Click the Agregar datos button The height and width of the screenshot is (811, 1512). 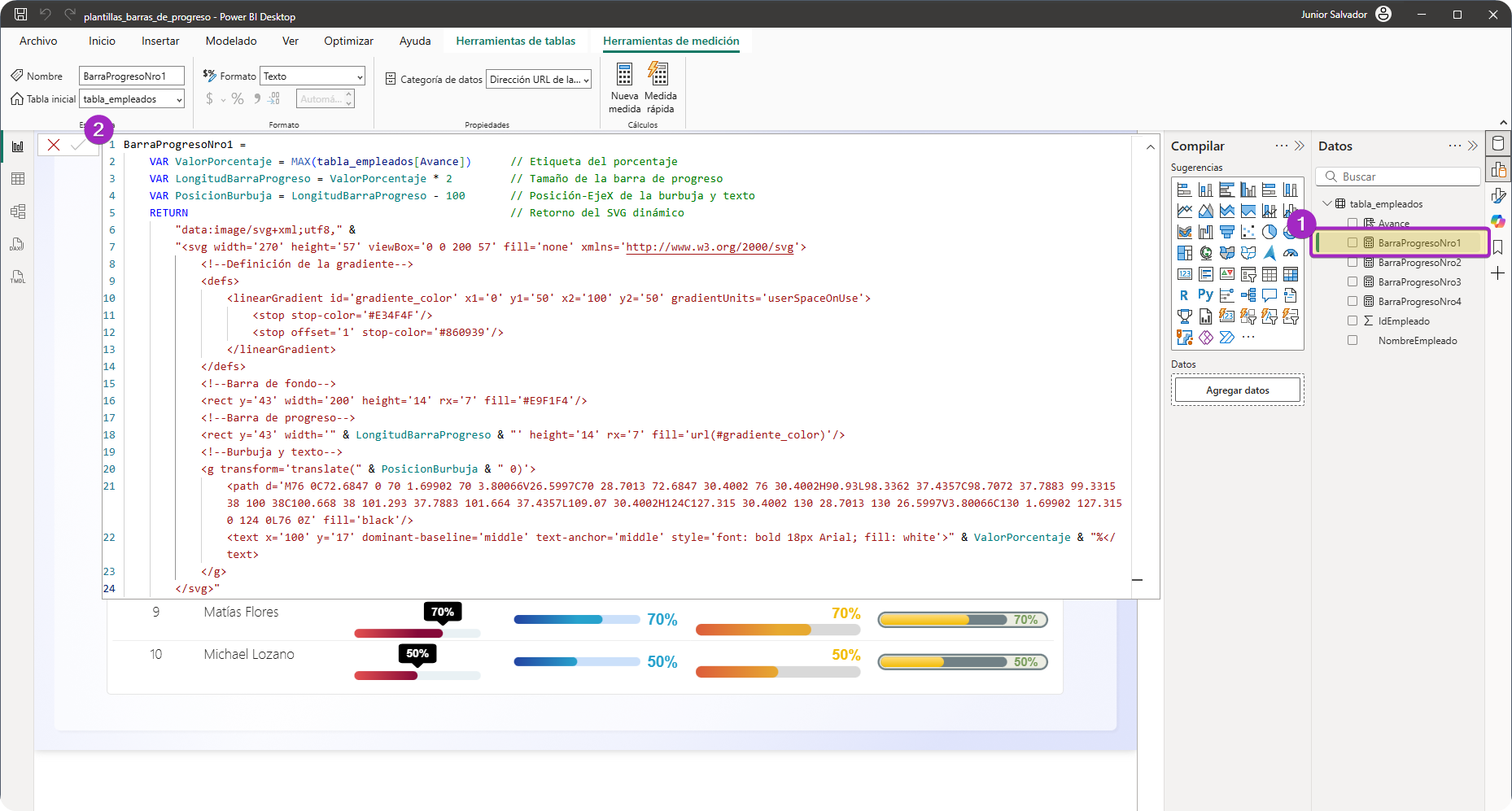click(x=1237, y=390)
